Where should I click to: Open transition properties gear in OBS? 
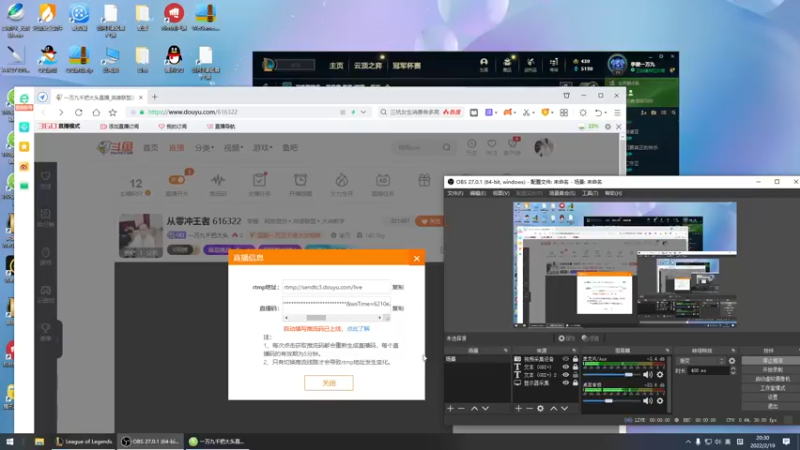[x=732, y=361]
